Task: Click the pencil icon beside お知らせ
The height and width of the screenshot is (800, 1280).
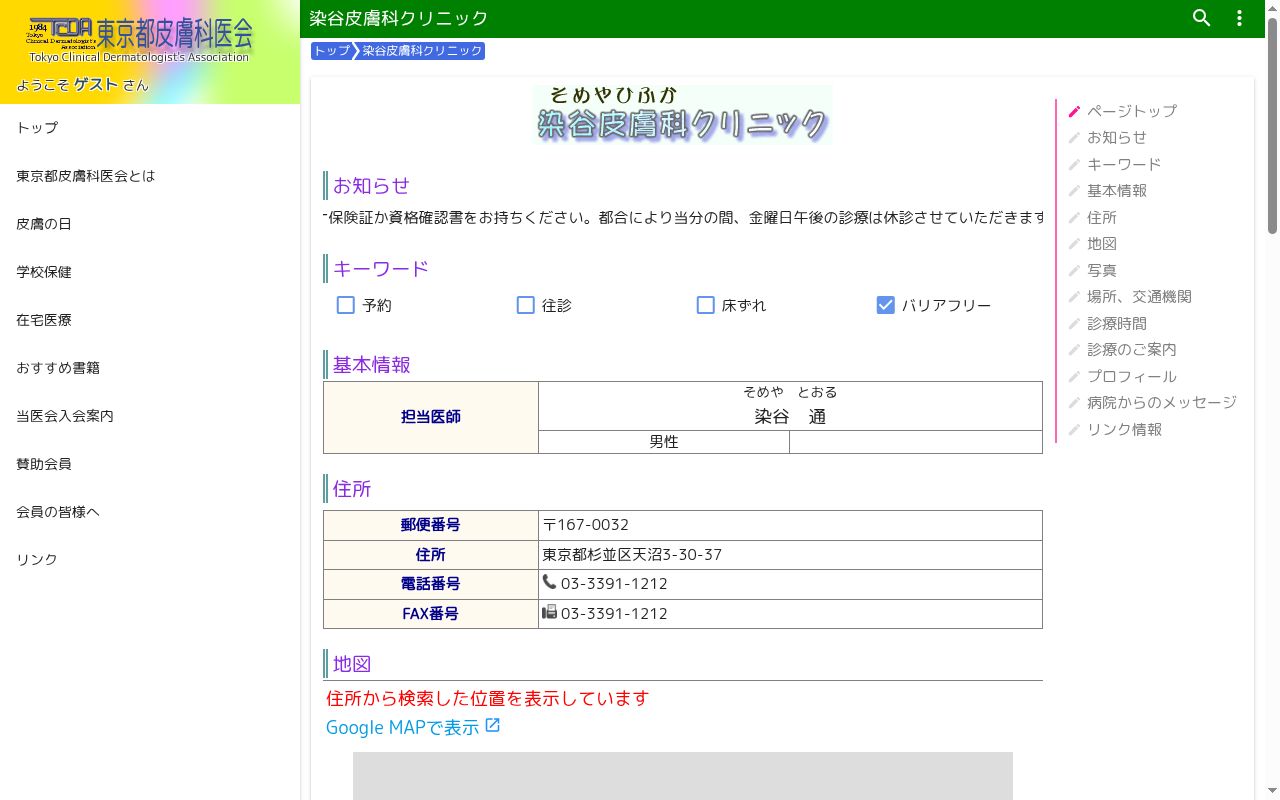Action: tap(1074, 138)
